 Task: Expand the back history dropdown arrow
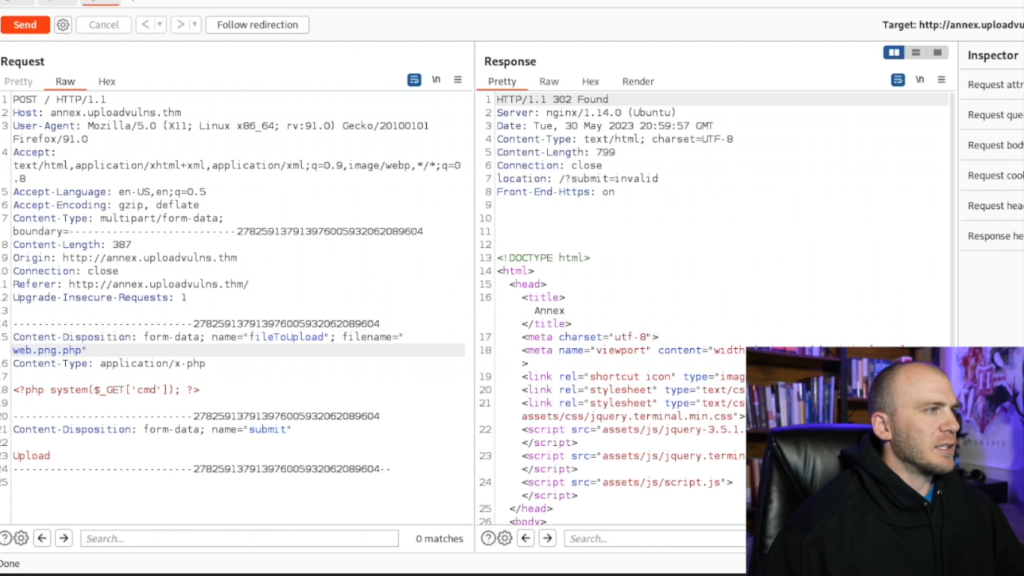pos(159,25)
